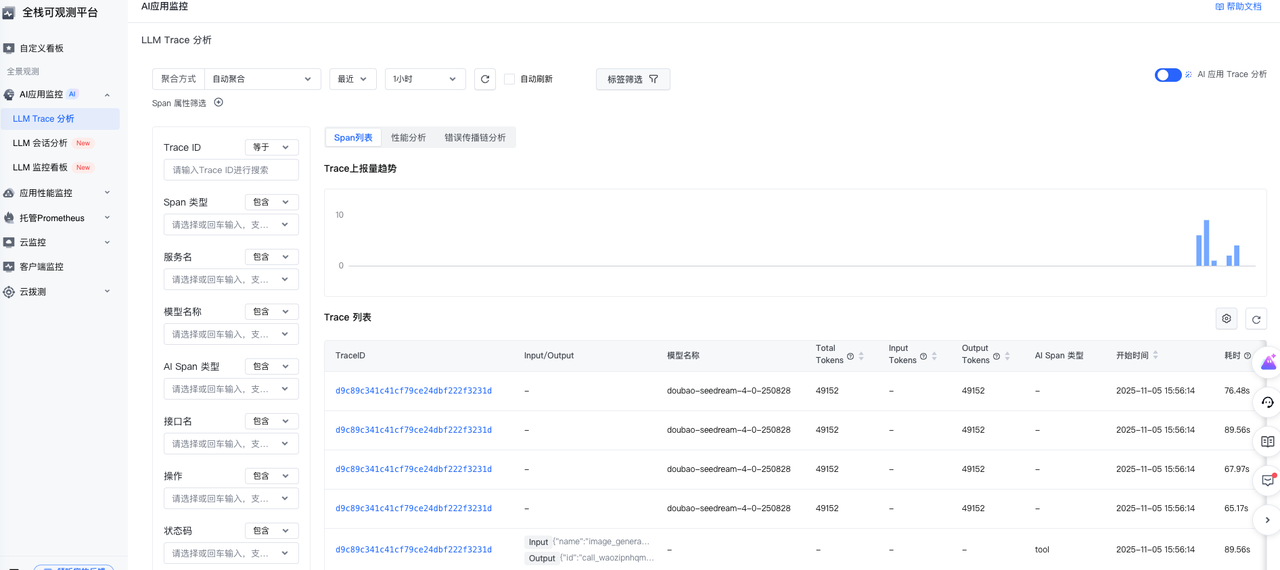Enable the 自动刷新 checkbox
Screen dimensions: 1280x570
click(510, 79)
